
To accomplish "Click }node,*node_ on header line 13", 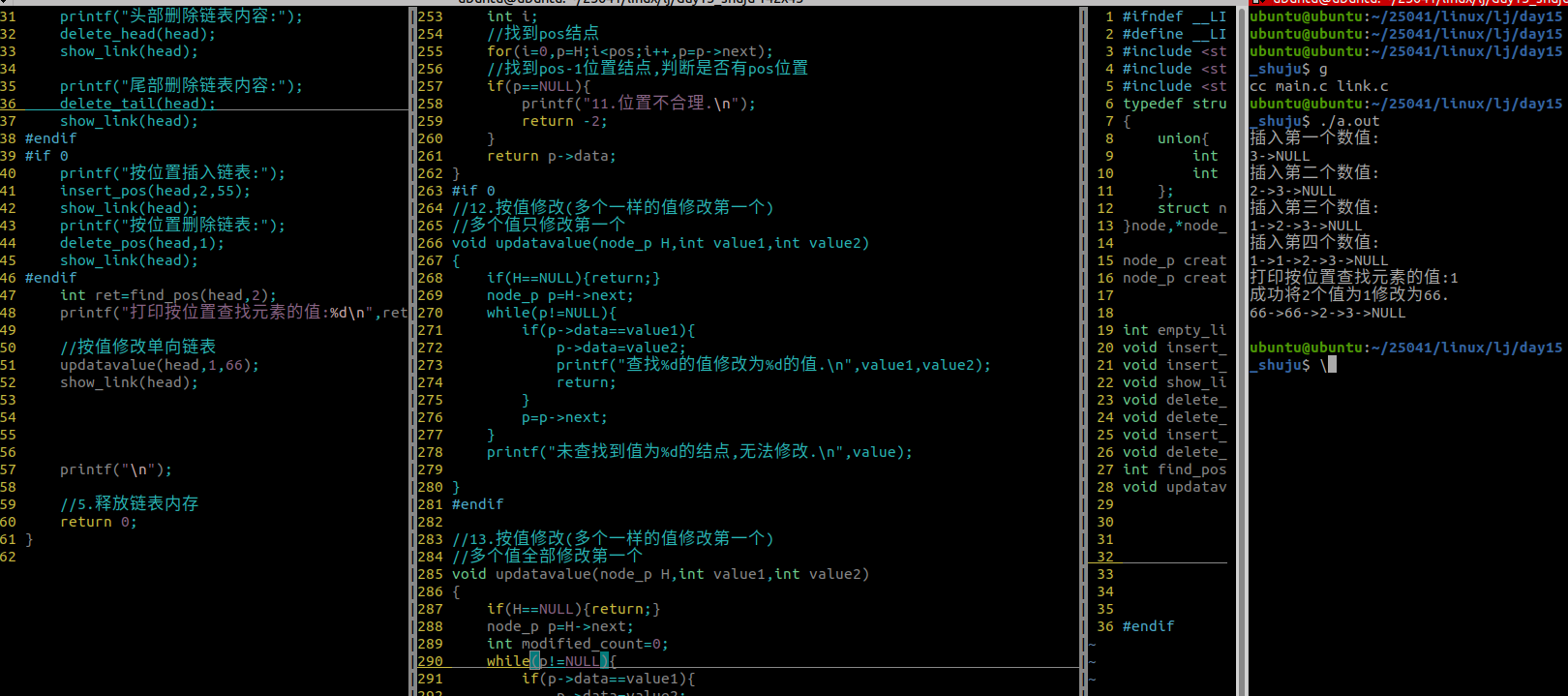I will (1174, 226).
